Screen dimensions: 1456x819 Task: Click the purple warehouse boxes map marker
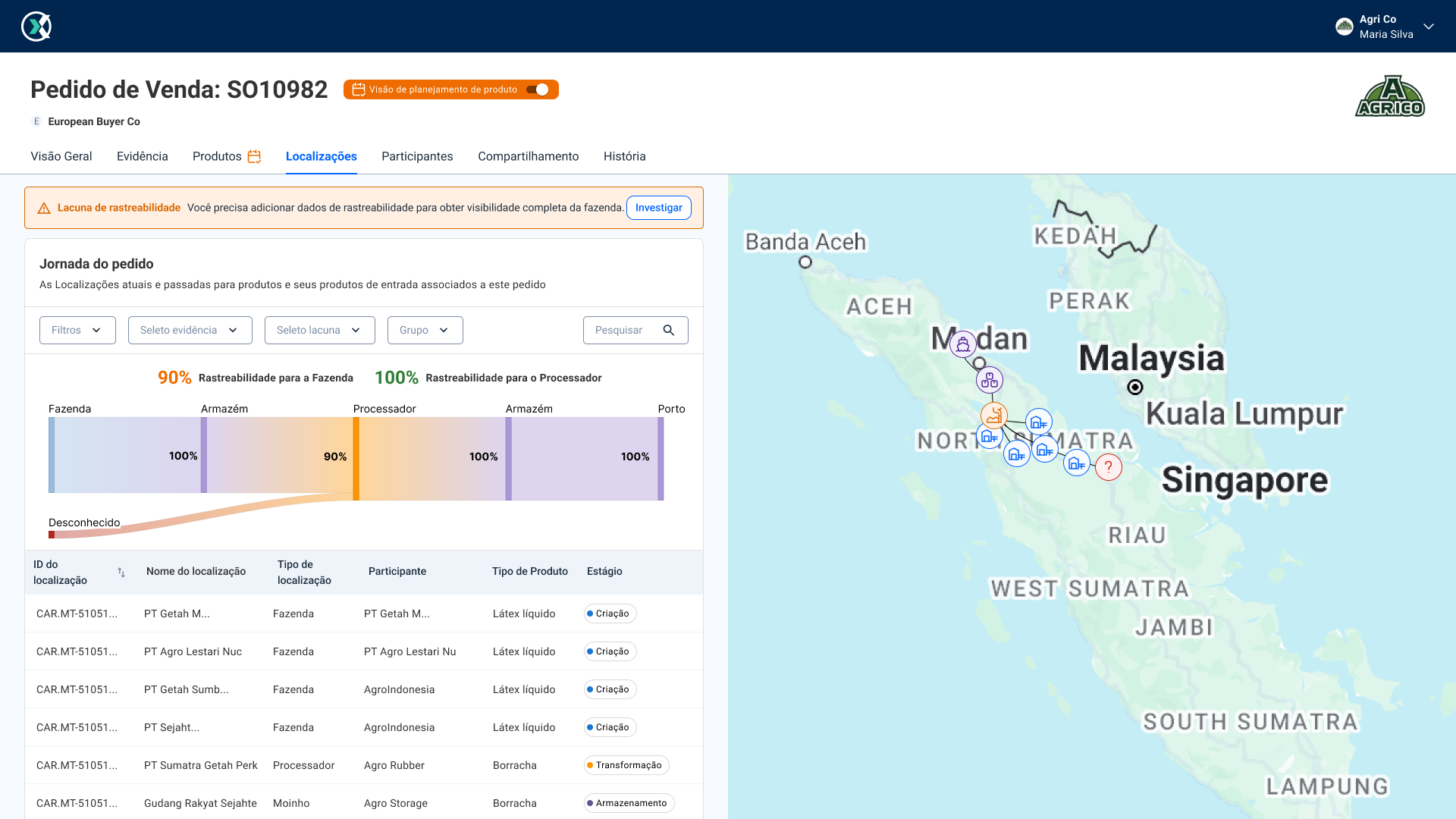click(989, 380)
